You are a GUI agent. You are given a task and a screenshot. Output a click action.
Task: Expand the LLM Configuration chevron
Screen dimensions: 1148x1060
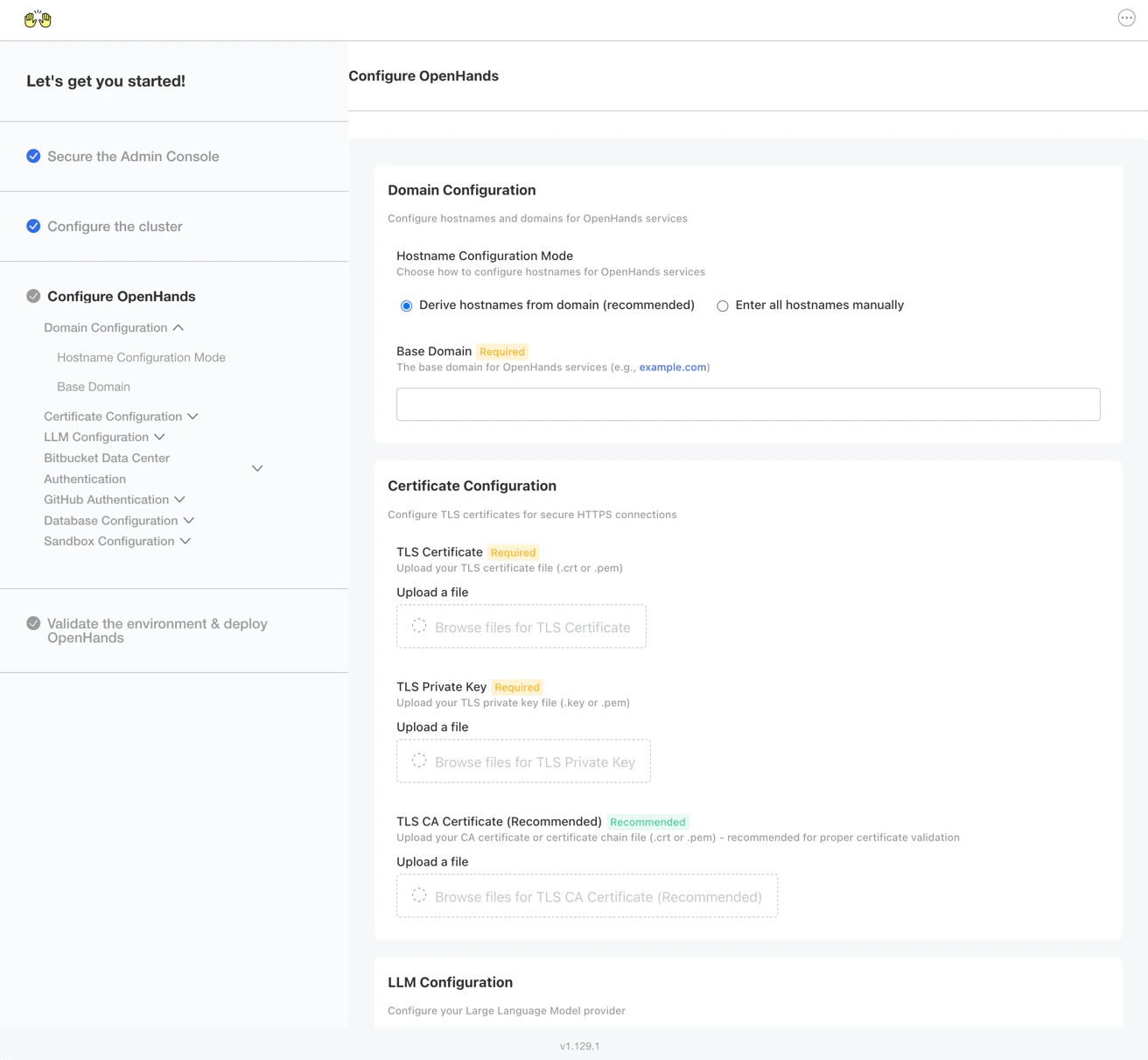161,436
